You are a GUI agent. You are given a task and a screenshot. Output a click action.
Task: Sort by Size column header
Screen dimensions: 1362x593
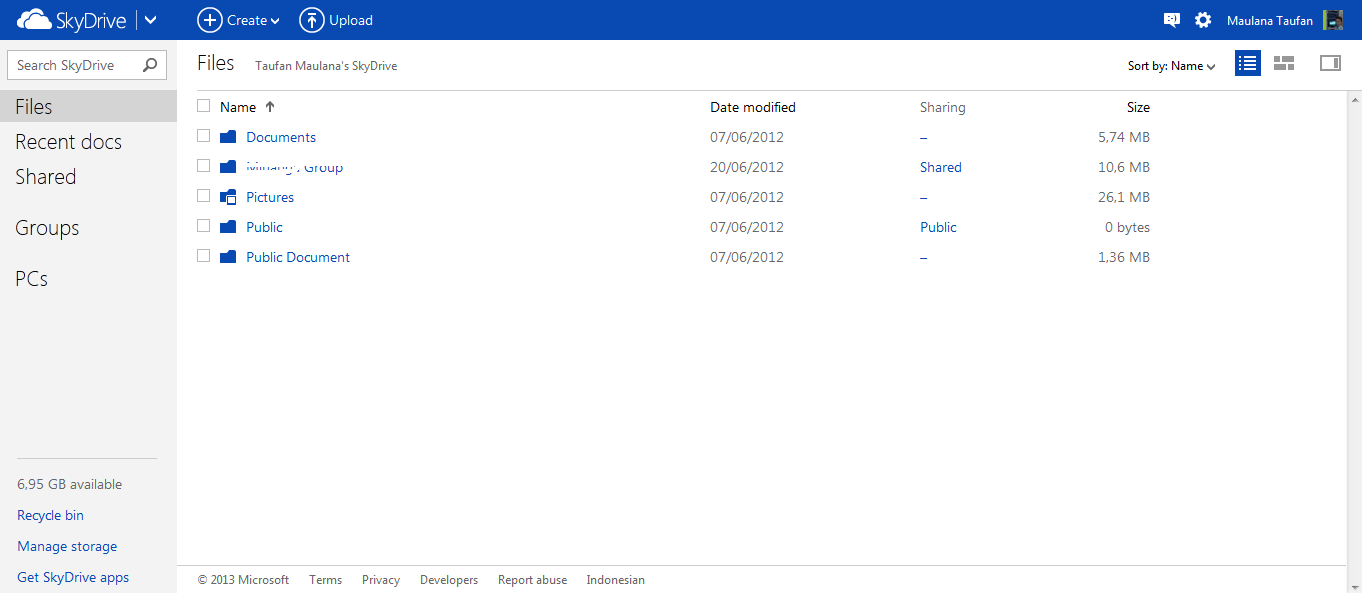tap(1138, 107)
